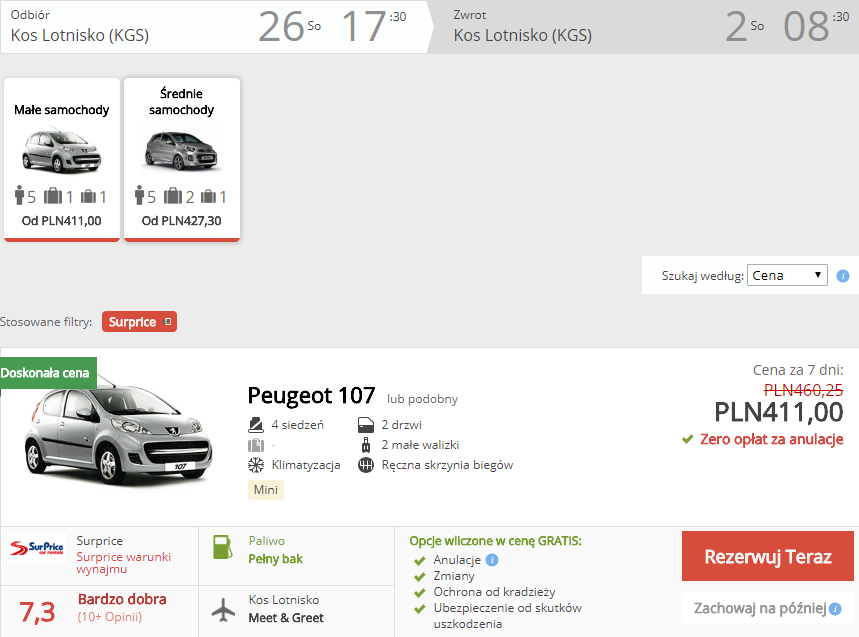Click the green check beside Zmiany
This screenshot has height=637, width=859.
[x=420, y=577]
